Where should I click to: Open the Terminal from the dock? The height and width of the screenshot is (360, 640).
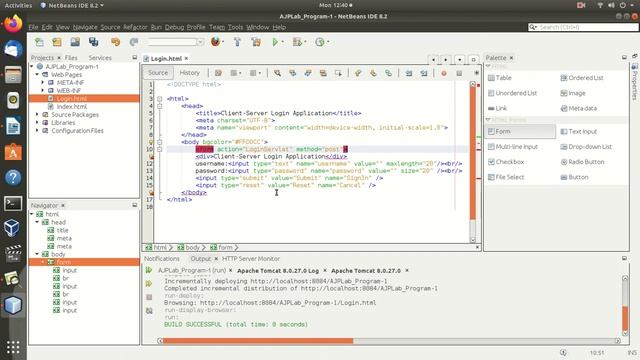tap(13, 203)
